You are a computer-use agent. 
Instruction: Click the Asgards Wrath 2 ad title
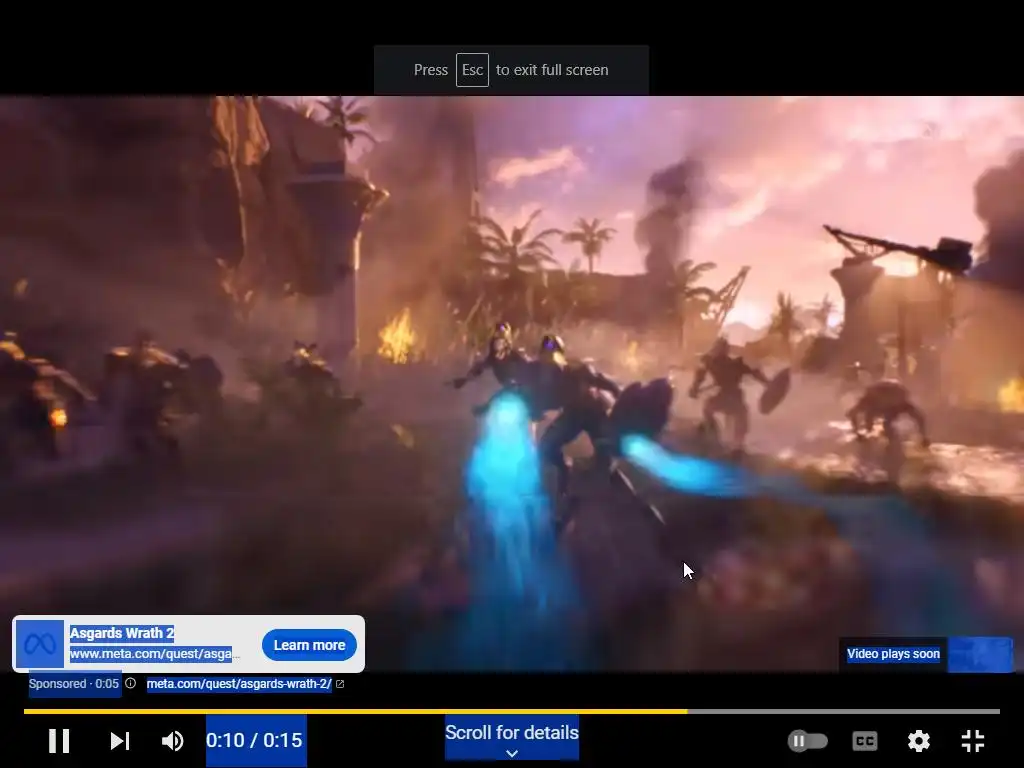tap(121, 633)
